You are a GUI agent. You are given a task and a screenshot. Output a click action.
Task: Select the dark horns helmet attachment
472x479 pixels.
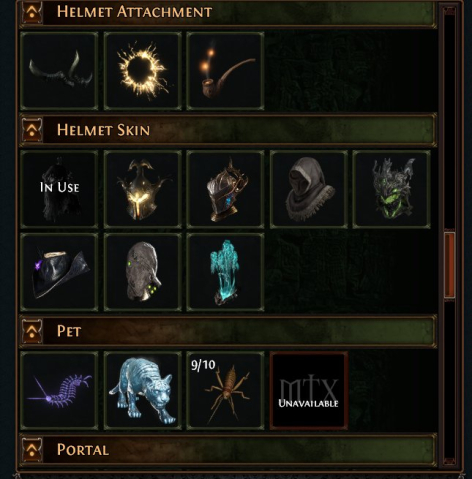point(59,71)
